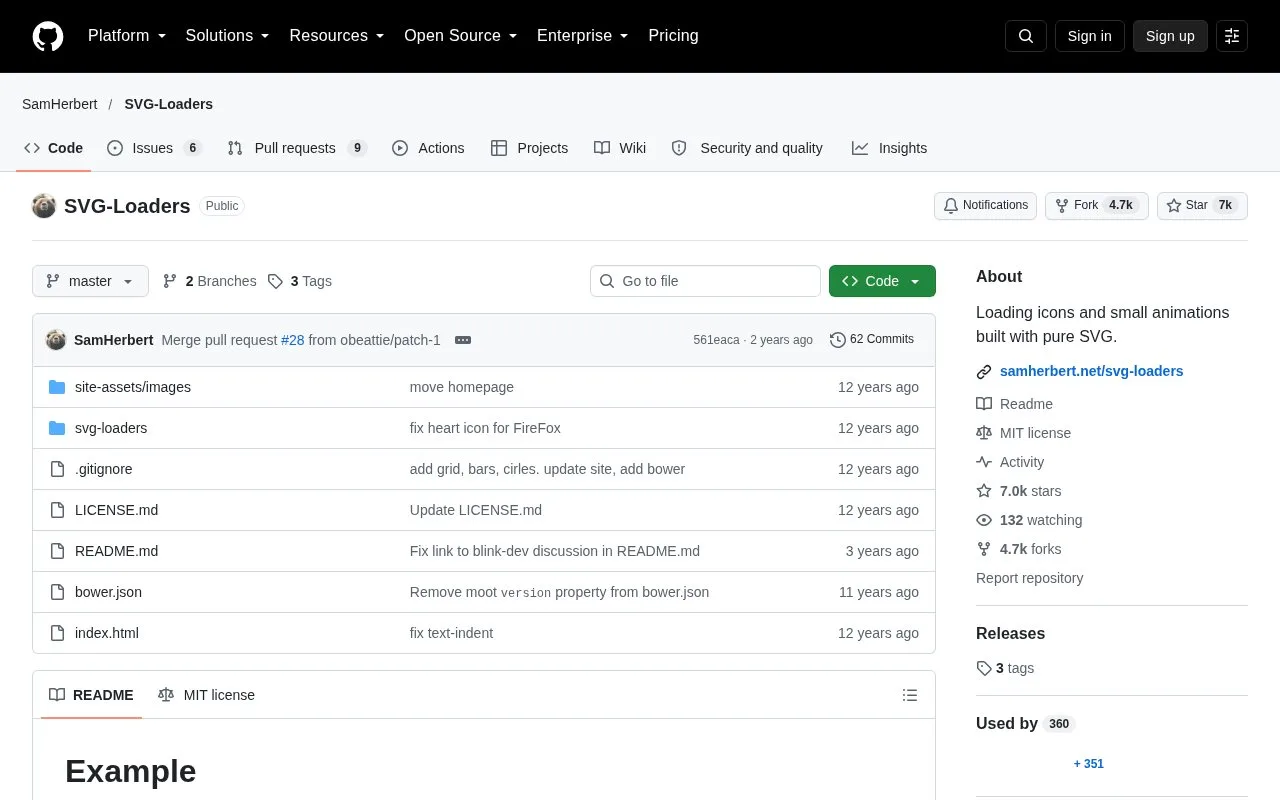This screenshot has height=800, width=1280.
Task: Click the Report repository link
Action: pos(1029,578)
